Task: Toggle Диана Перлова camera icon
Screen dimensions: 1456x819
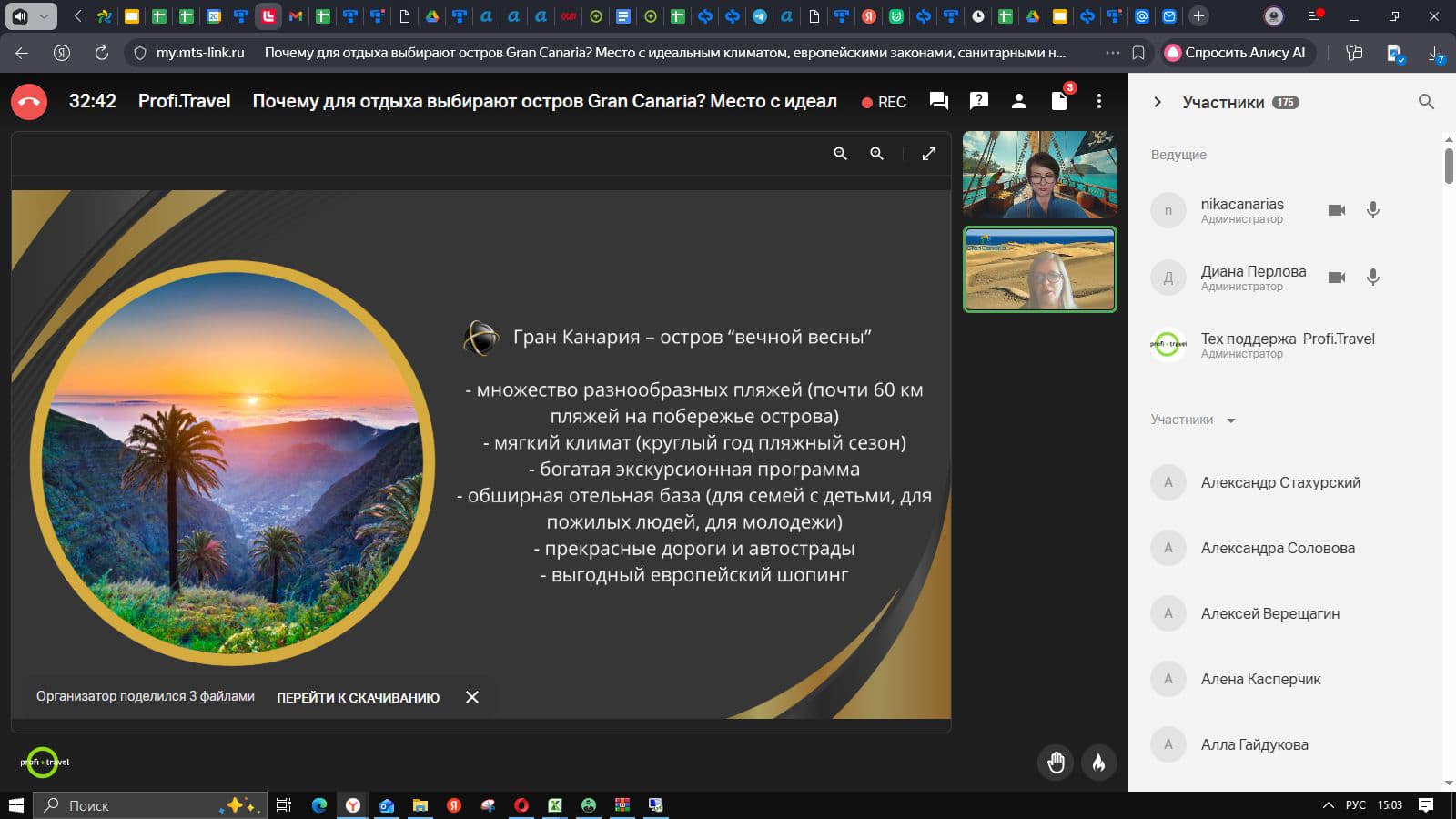Action: [x=1336, y=278]
